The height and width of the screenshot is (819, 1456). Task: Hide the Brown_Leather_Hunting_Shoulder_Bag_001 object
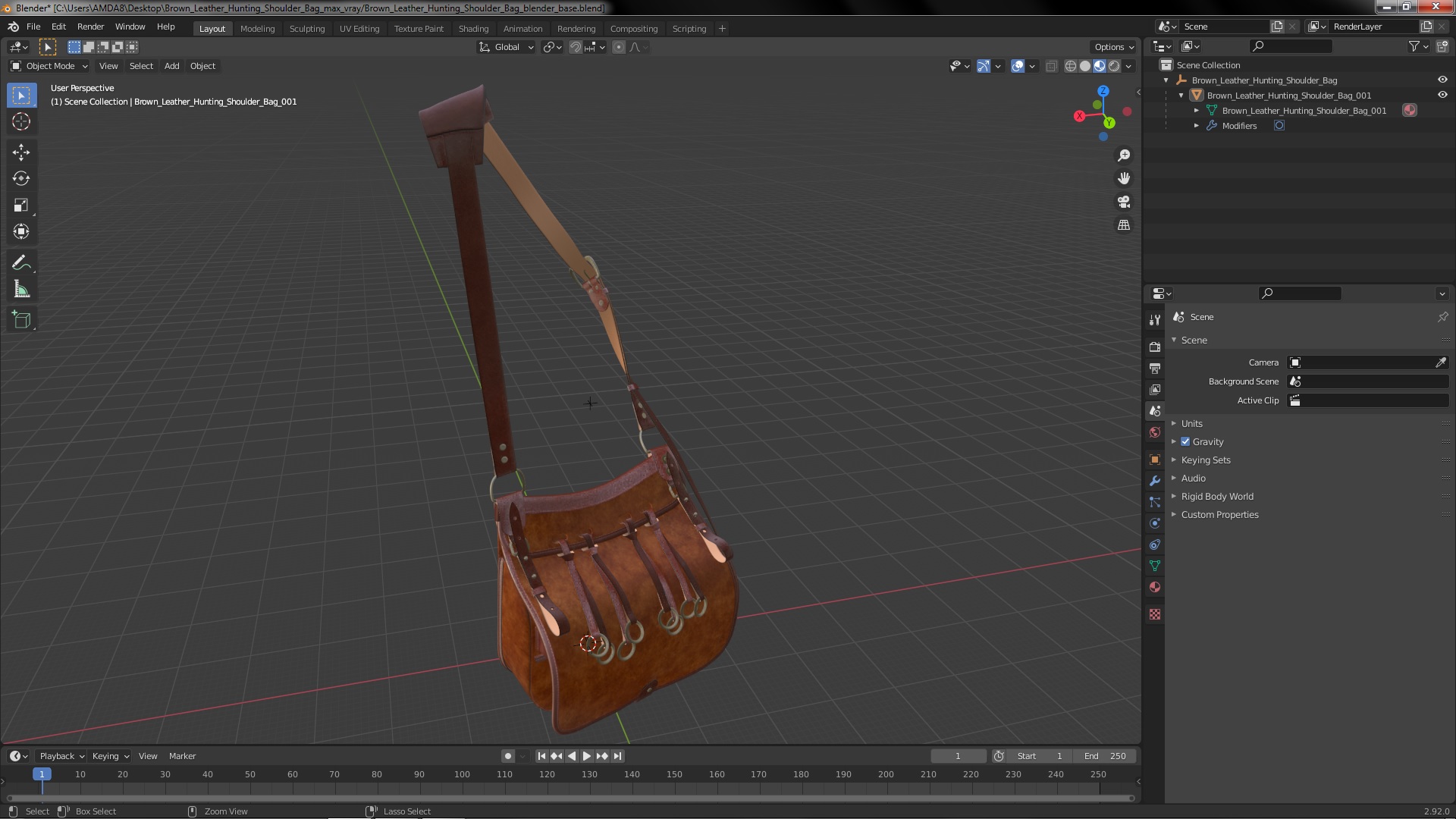tap(1442, 95)
